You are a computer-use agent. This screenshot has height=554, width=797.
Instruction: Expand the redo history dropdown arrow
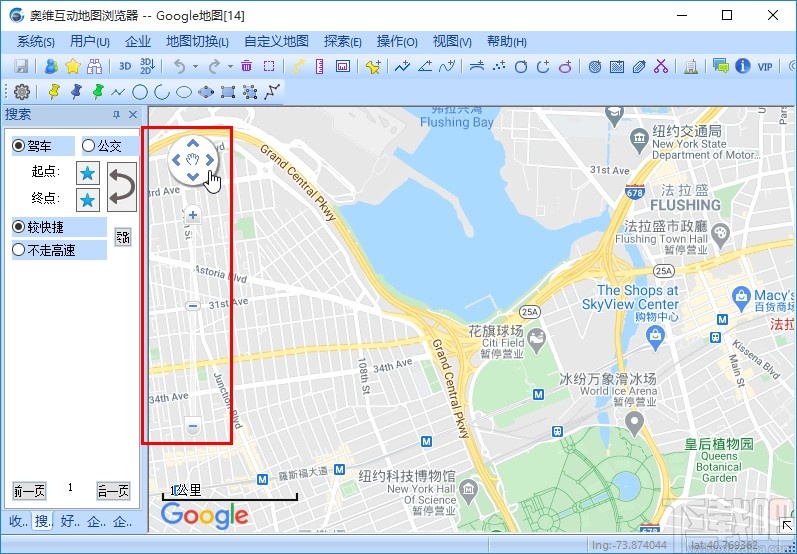pos(230,67)
